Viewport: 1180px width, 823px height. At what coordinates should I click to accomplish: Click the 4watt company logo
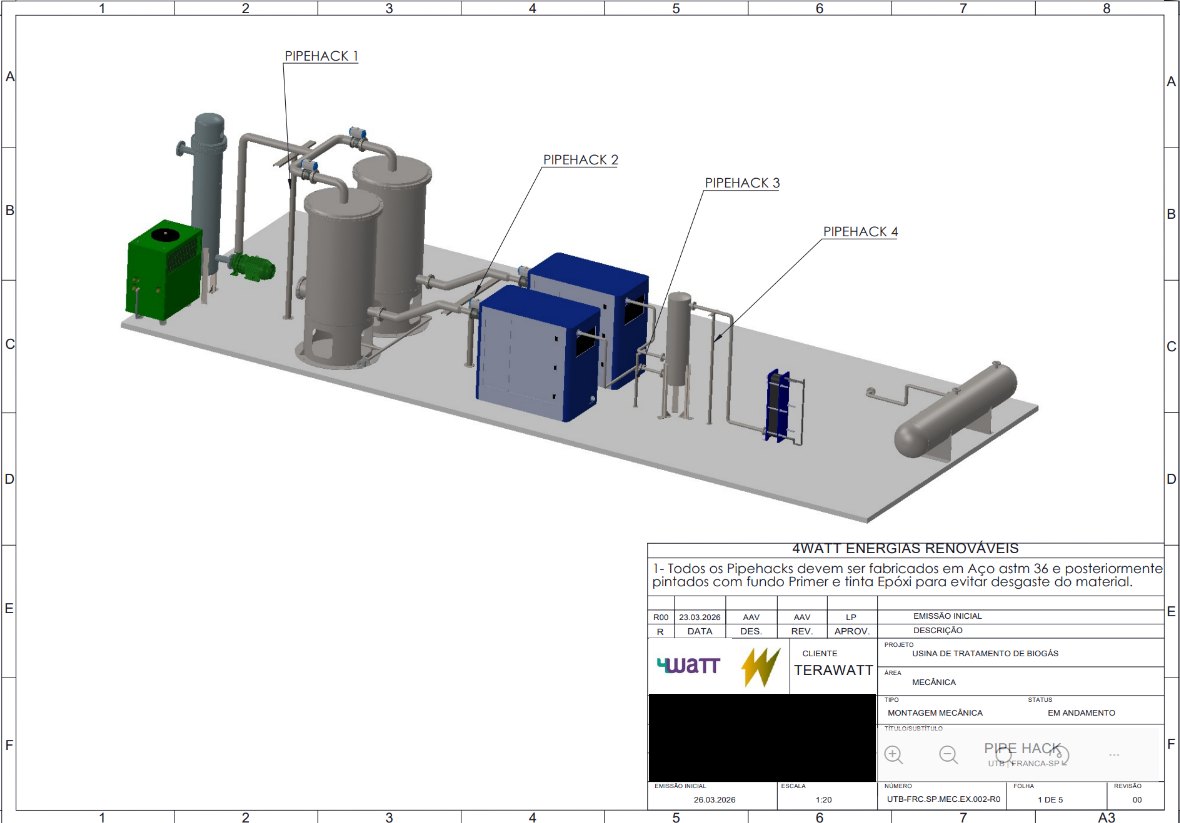[x=688, y=665]
